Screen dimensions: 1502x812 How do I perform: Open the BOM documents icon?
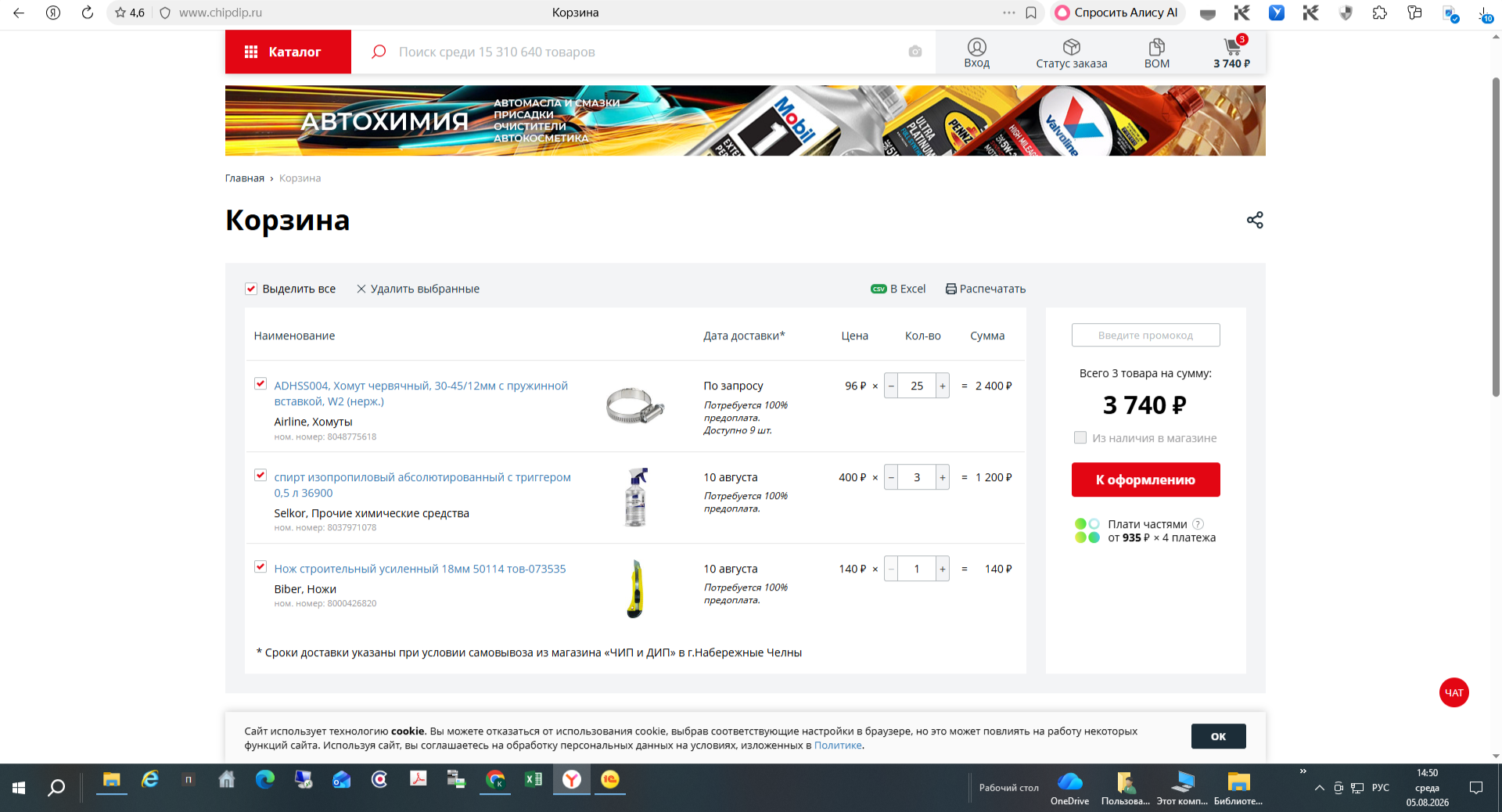[1157, 47]
